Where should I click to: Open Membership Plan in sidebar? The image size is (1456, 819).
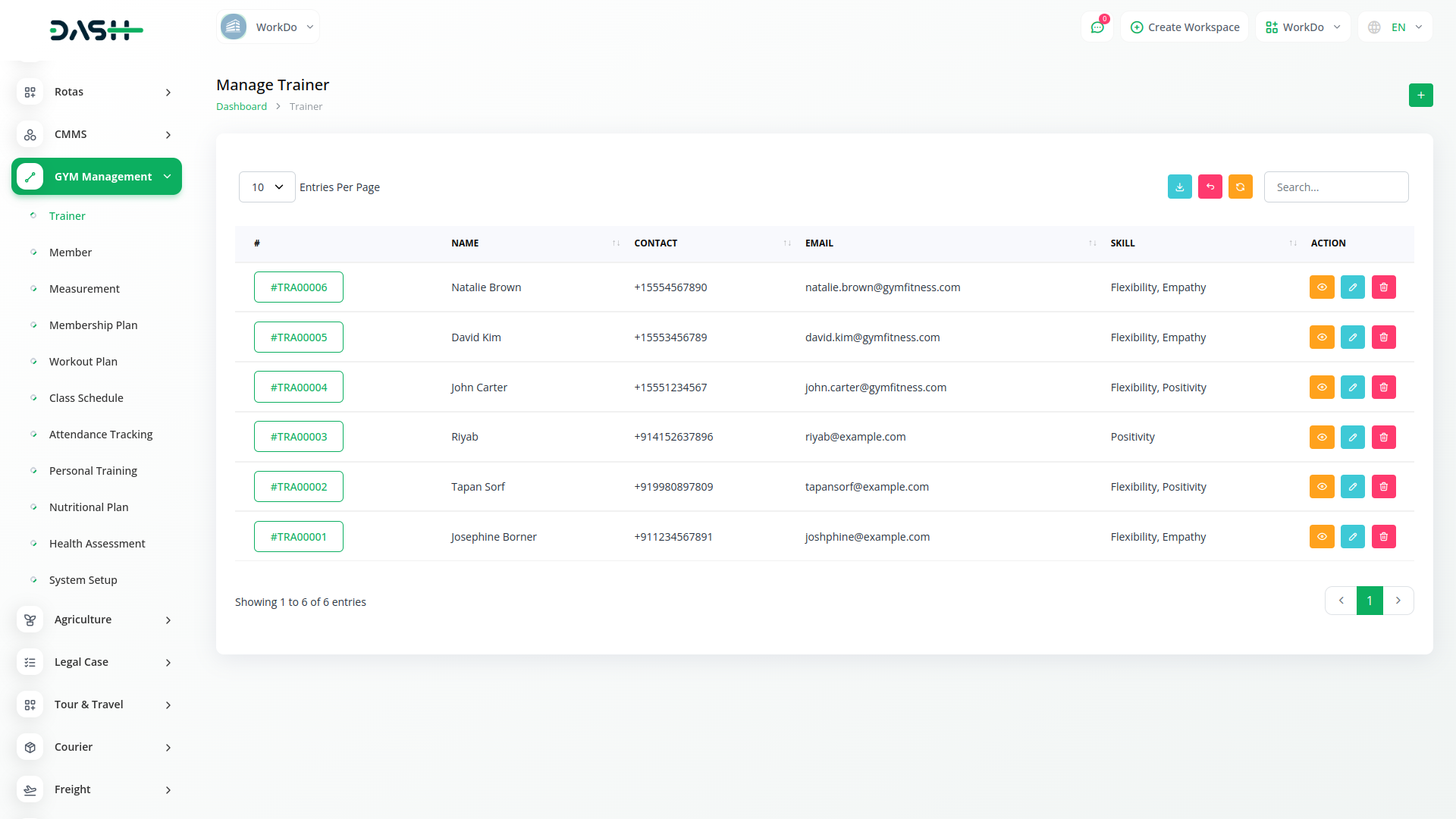[93, 325]
